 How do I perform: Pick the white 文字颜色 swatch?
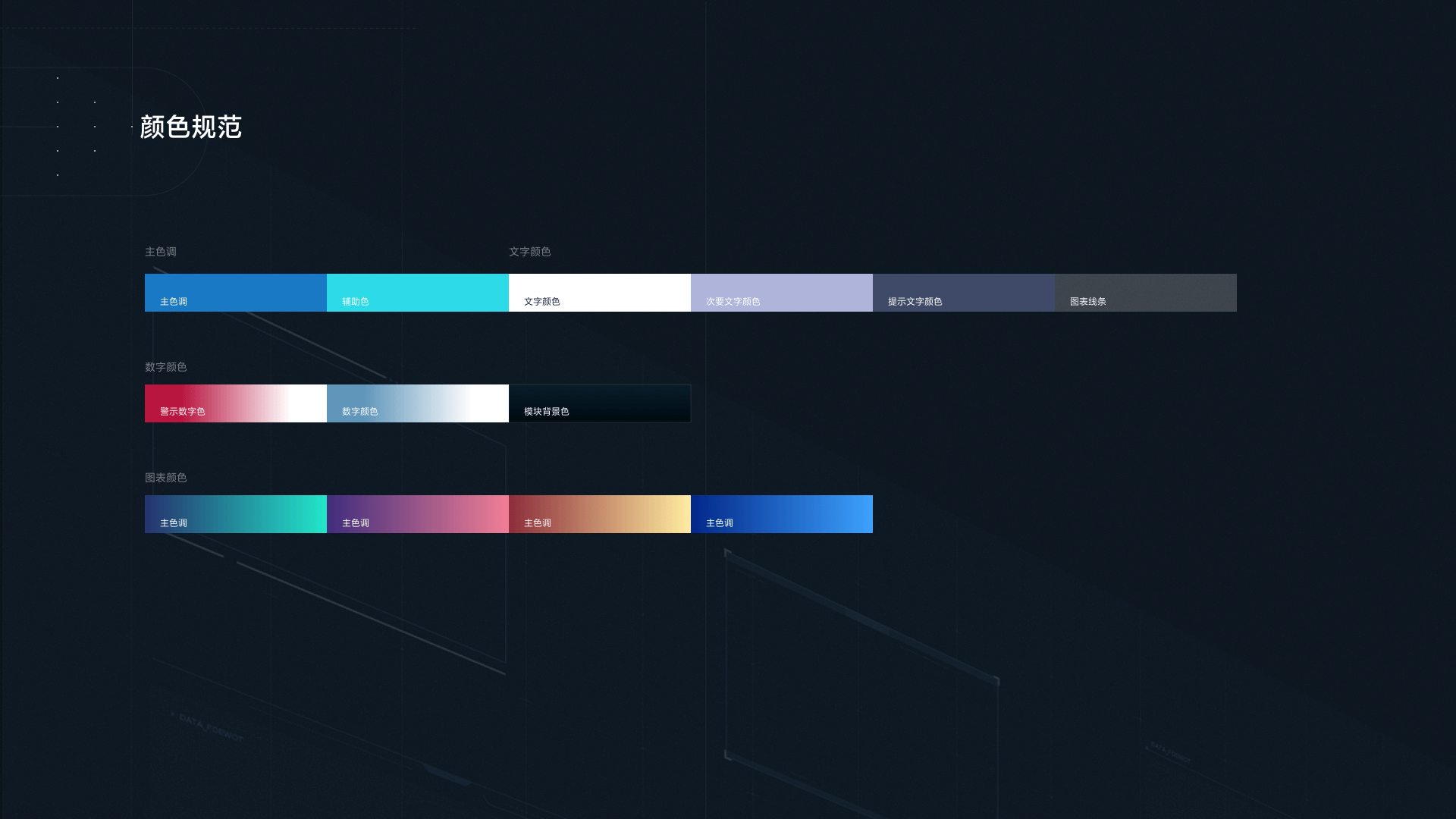coord(600,293)
